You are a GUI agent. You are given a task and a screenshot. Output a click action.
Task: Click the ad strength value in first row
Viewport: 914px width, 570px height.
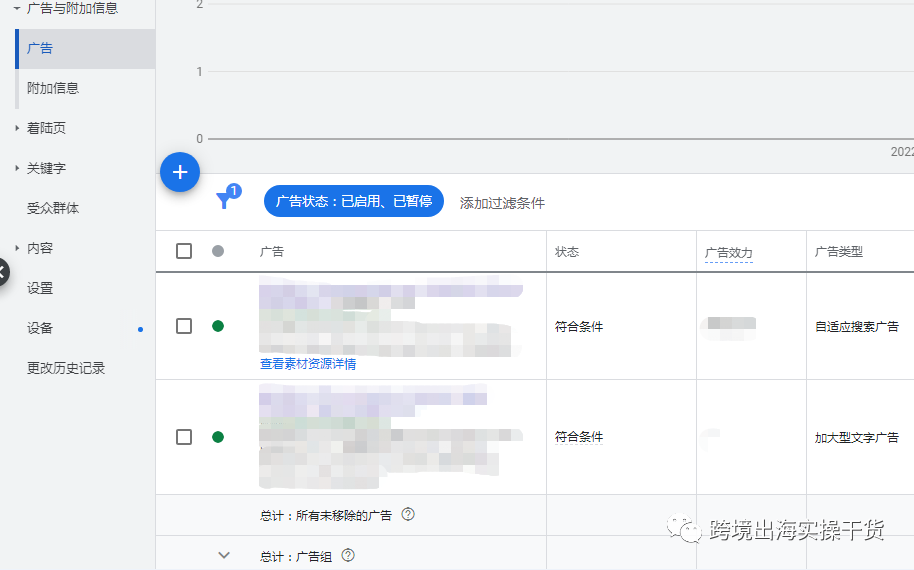pos(728,328)
